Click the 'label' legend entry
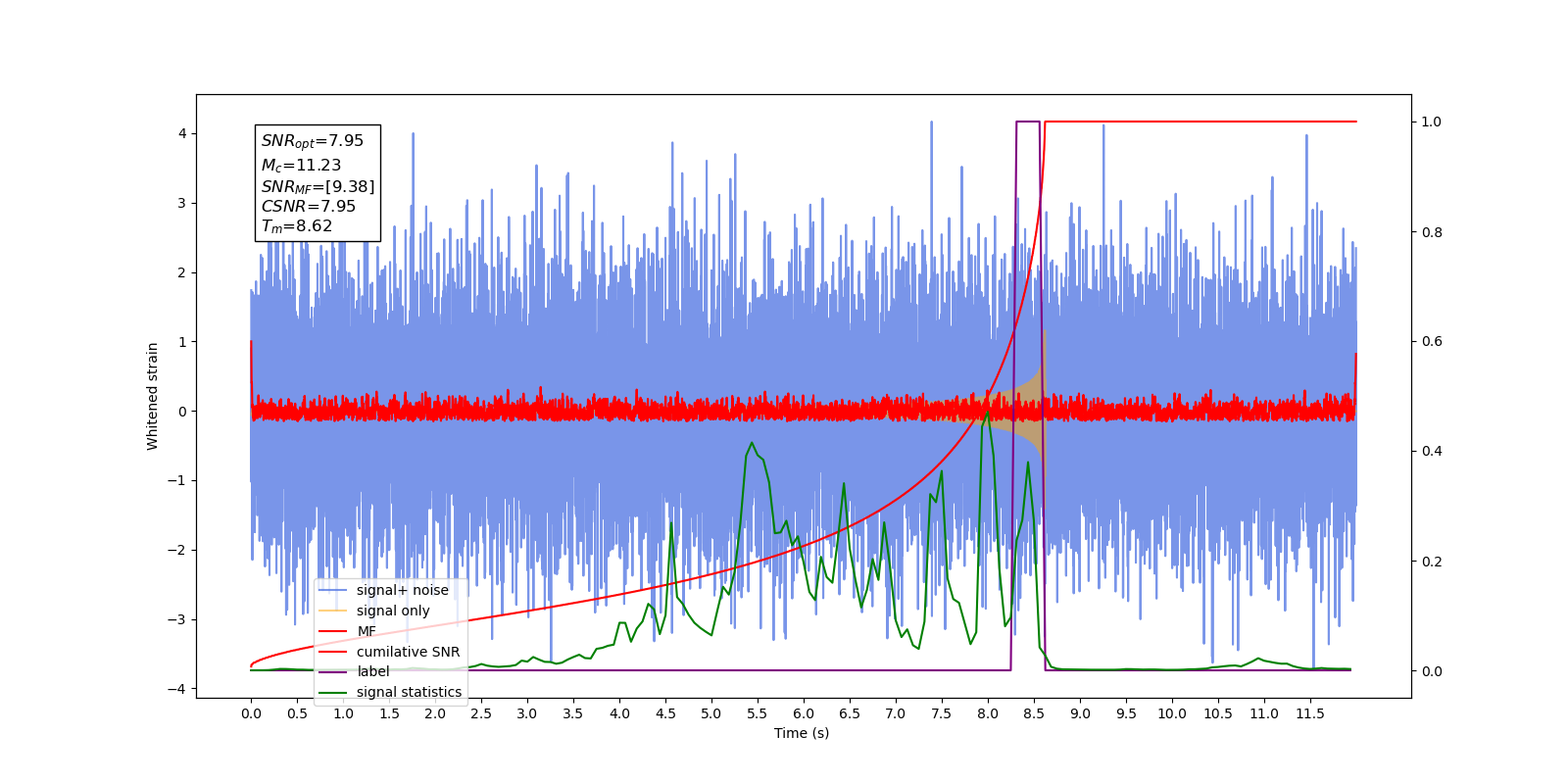This screenshot has height=784, width=1568. [354, 671]
